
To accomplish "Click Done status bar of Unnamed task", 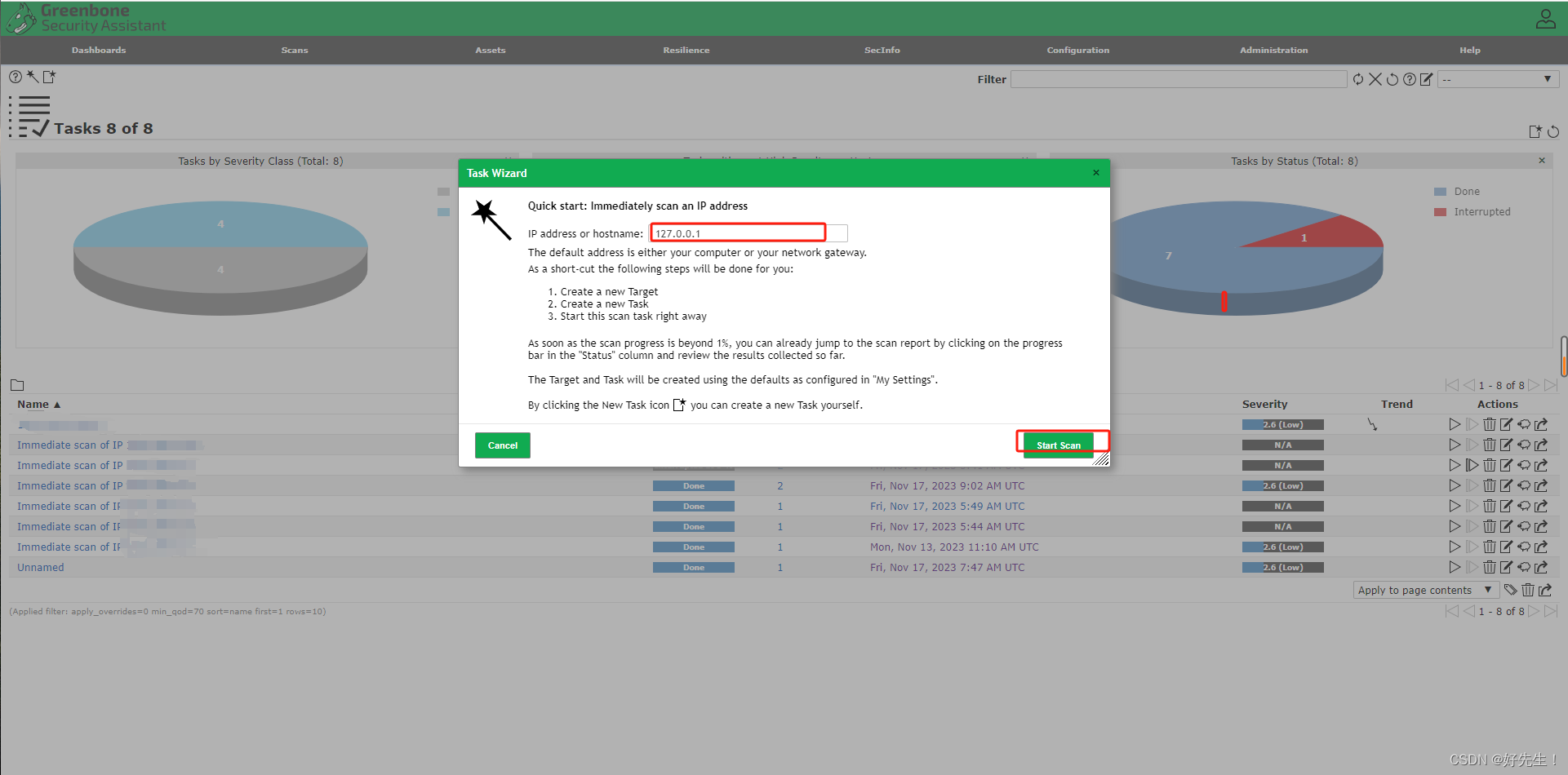I will tap(694, 567).
